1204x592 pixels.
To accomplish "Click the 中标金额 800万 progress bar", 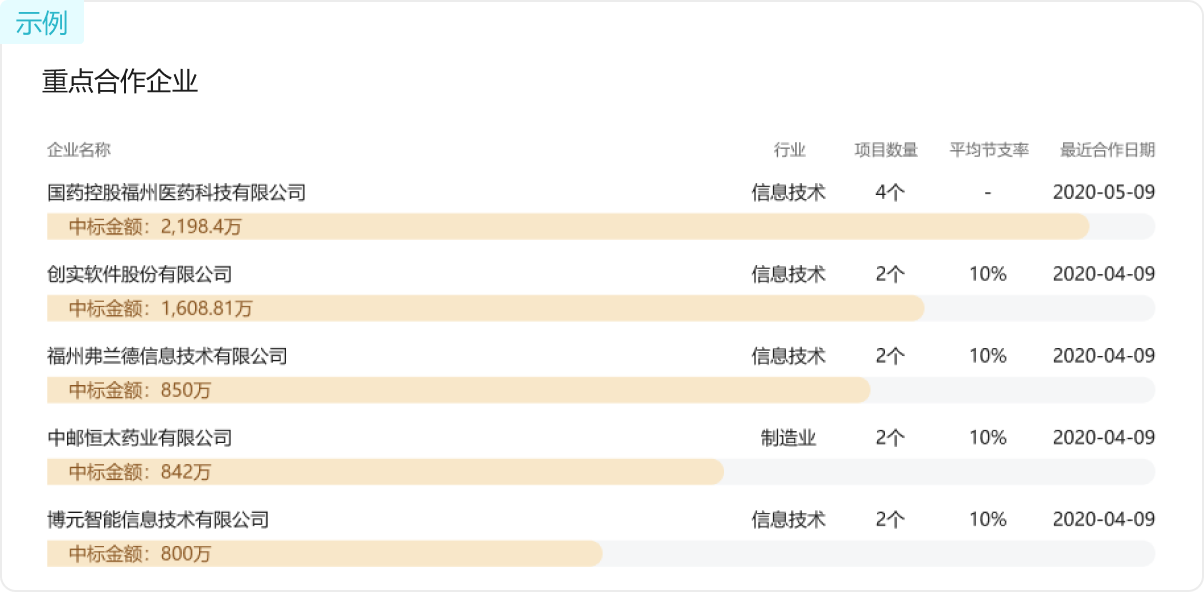I will pos(601,554).
